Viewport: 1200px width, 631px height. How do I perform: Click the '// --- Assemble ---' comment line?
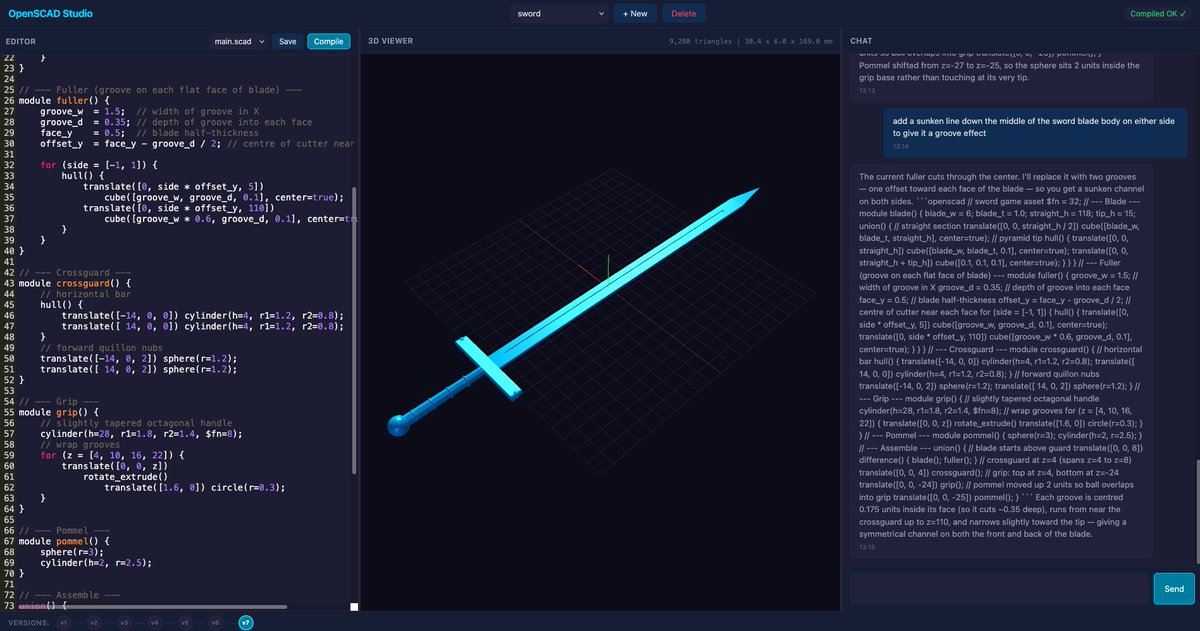(70, 594)
